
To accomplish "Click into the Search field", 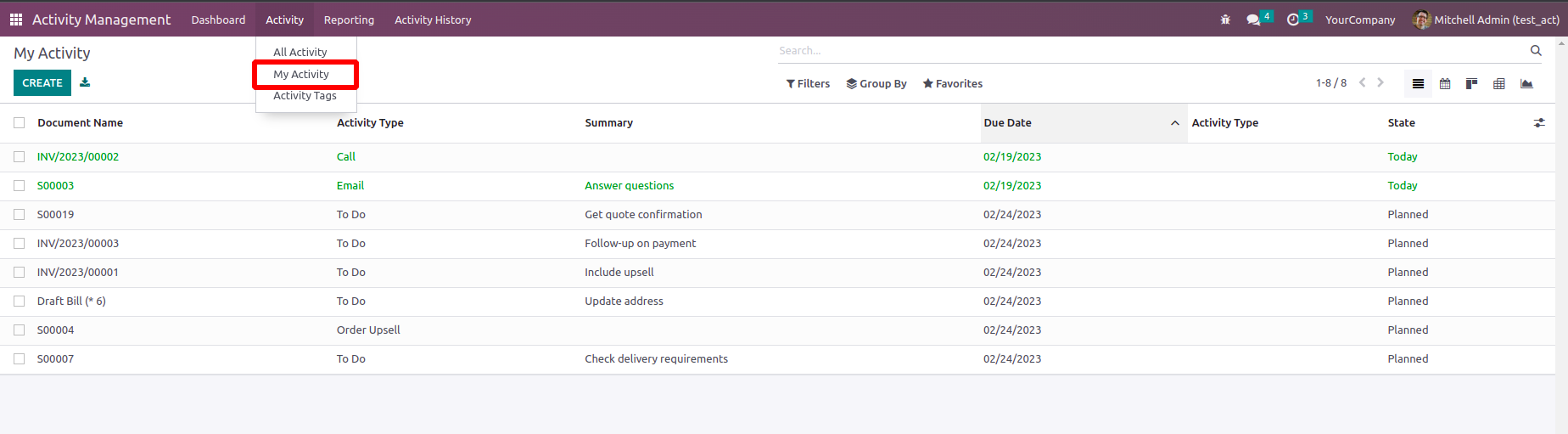I will [x=1150, y=51].
